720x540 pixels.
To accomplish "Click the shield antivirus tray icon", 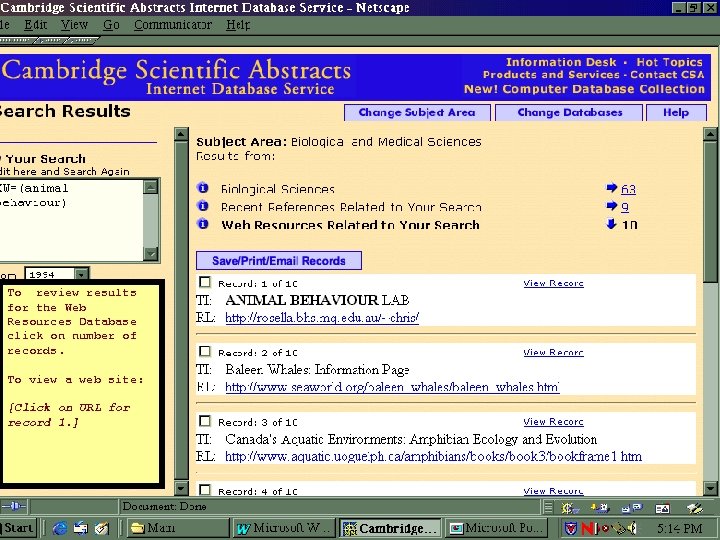I will (x=571, y=529).
